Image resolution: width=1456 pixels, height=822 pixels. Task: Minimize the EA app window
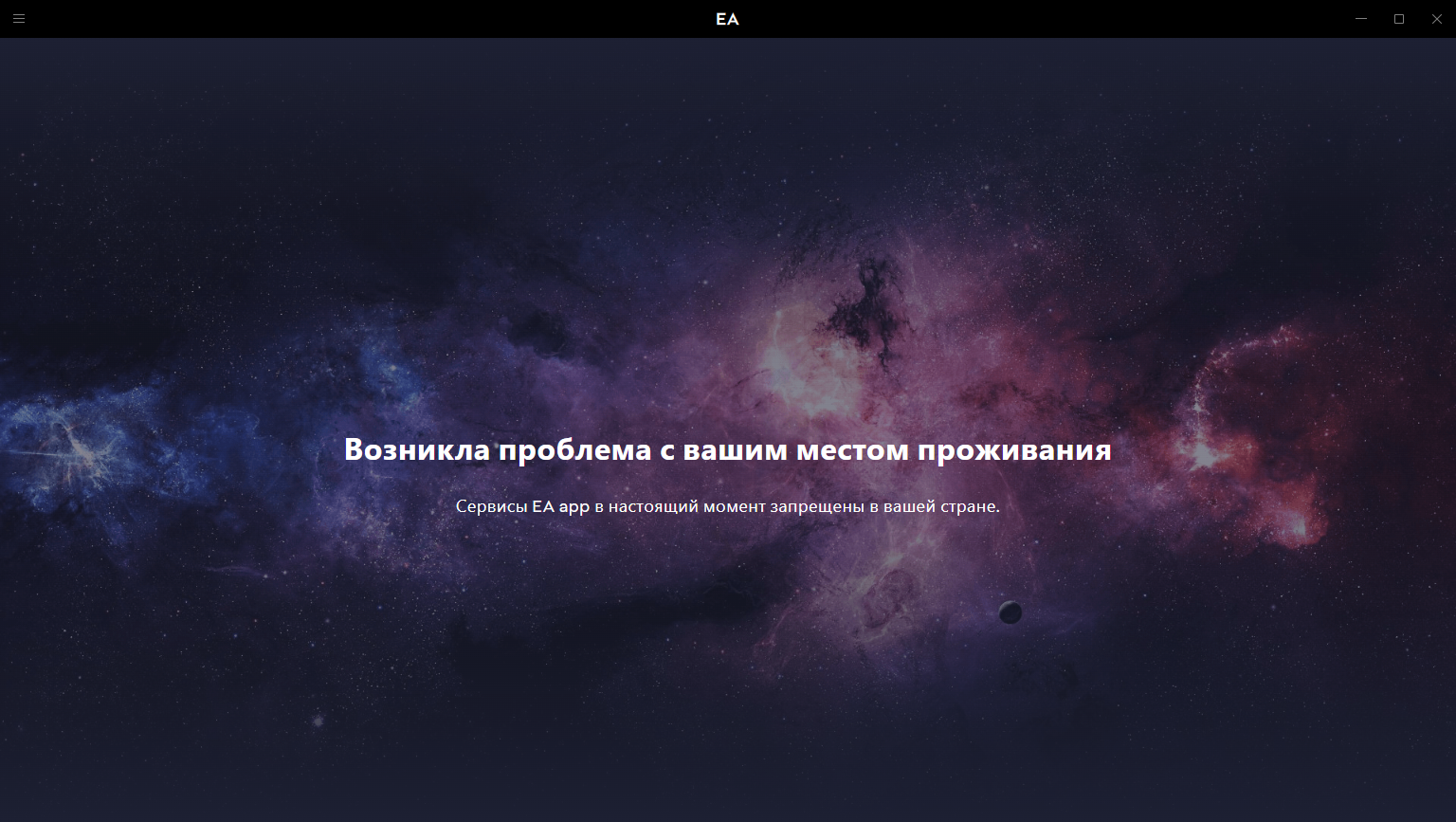point(1361,19)
